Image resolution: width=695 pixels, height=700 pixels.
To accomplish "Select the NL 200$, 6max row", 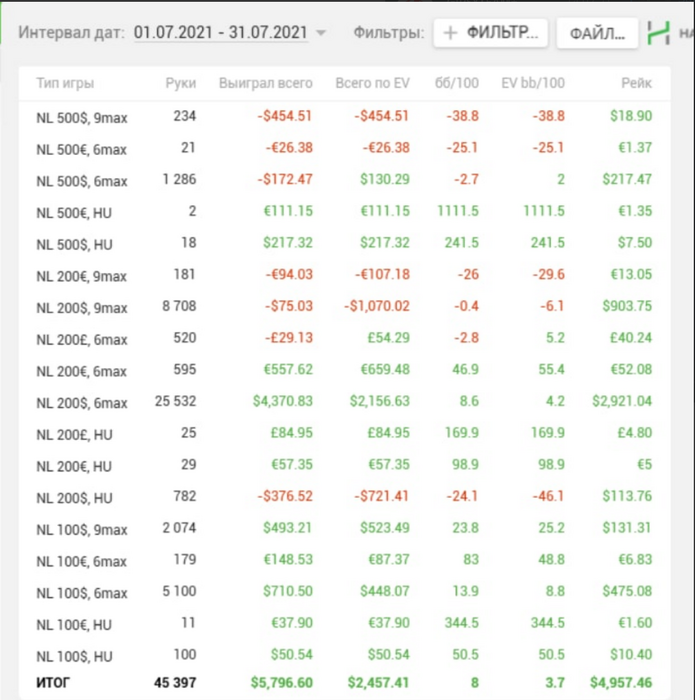I will click(x=344, y=401).
